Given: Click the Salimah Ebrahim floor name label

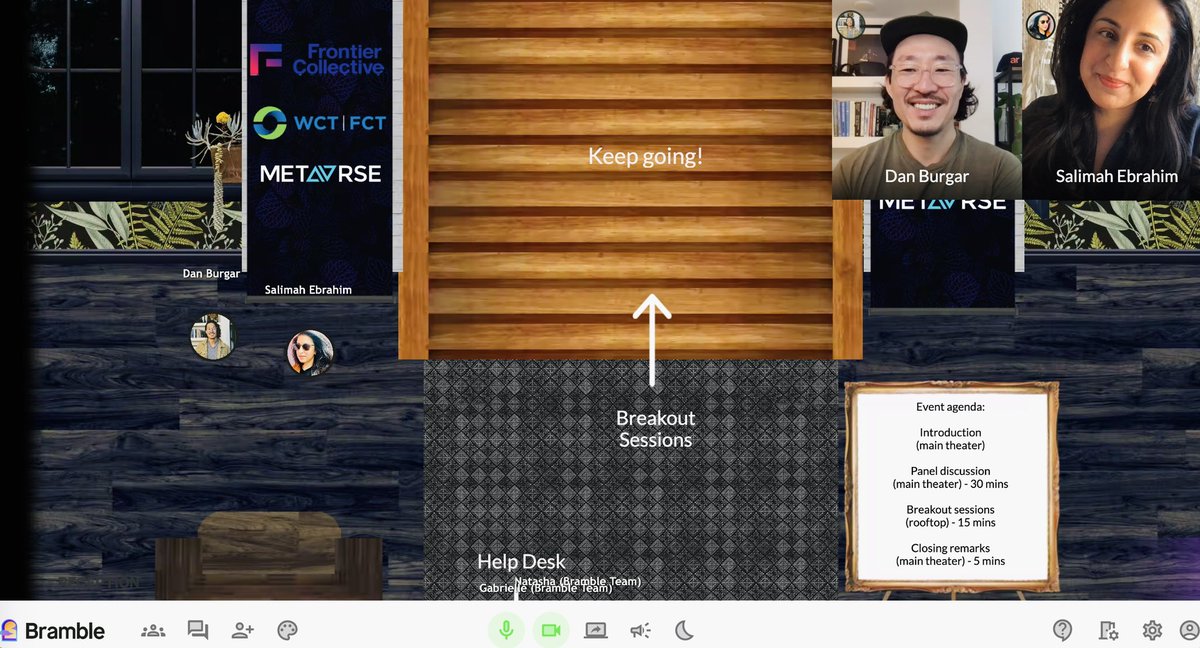Looking at the screenshot, I should tap(308, 290).
